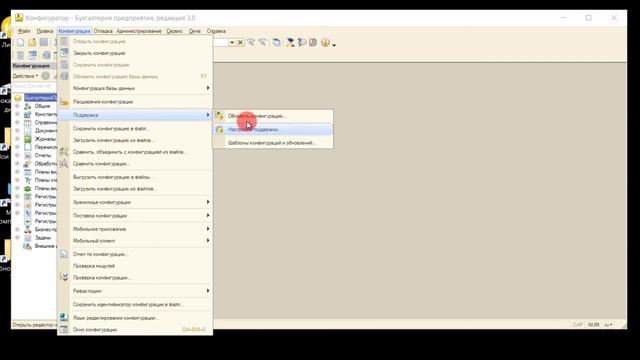Viewport: 640px width, 360px height.
Task: Choose Настройка поддержки in the submenu
Action: (273, 129)
